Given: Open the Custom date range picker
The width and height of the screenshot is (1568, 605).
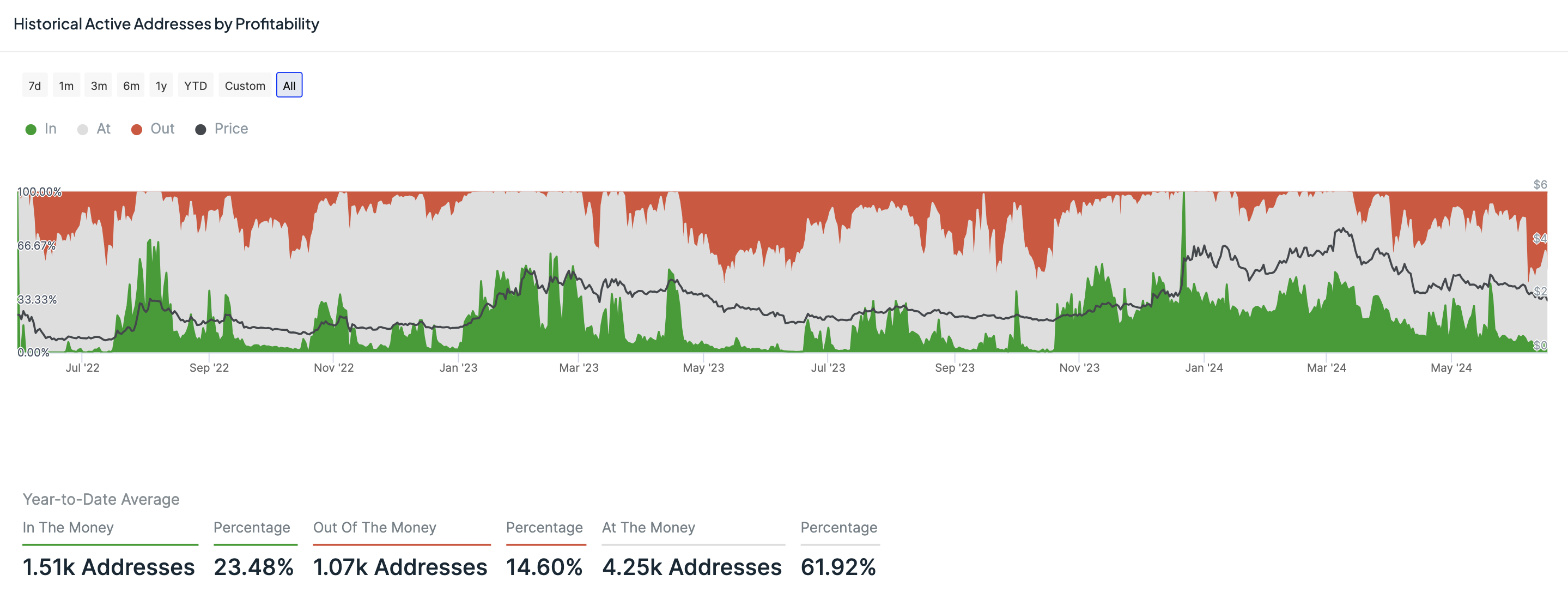Looking at the screenshot, I should 245,86.
